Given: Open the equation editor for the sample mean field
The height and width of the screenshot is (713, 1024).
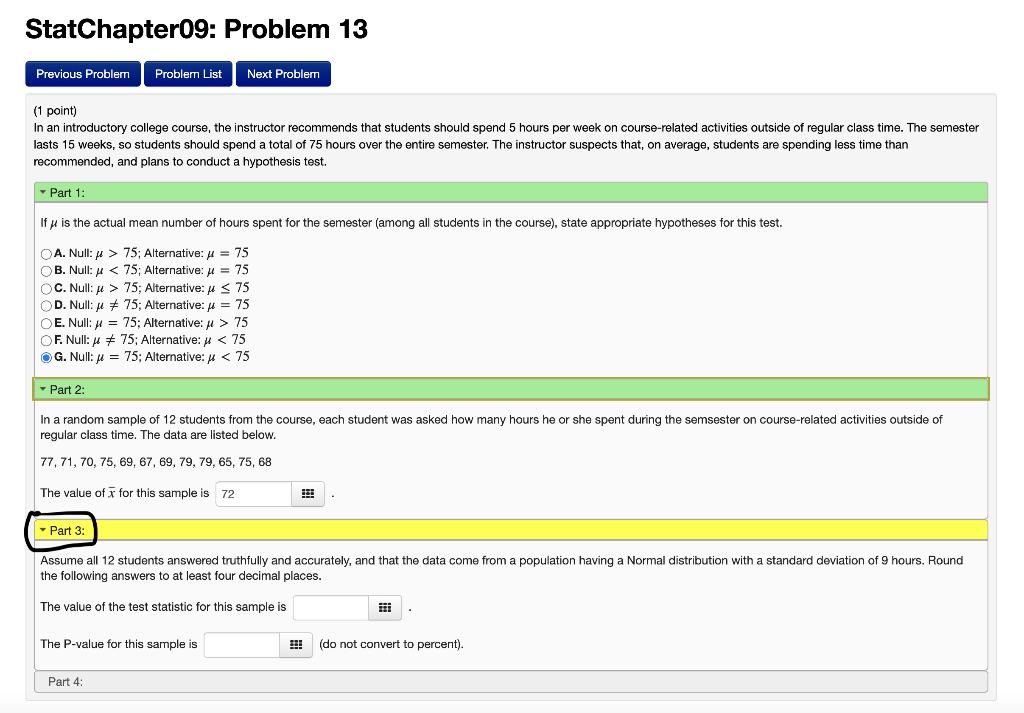Looking at the screenshot, I should (308, 493).
